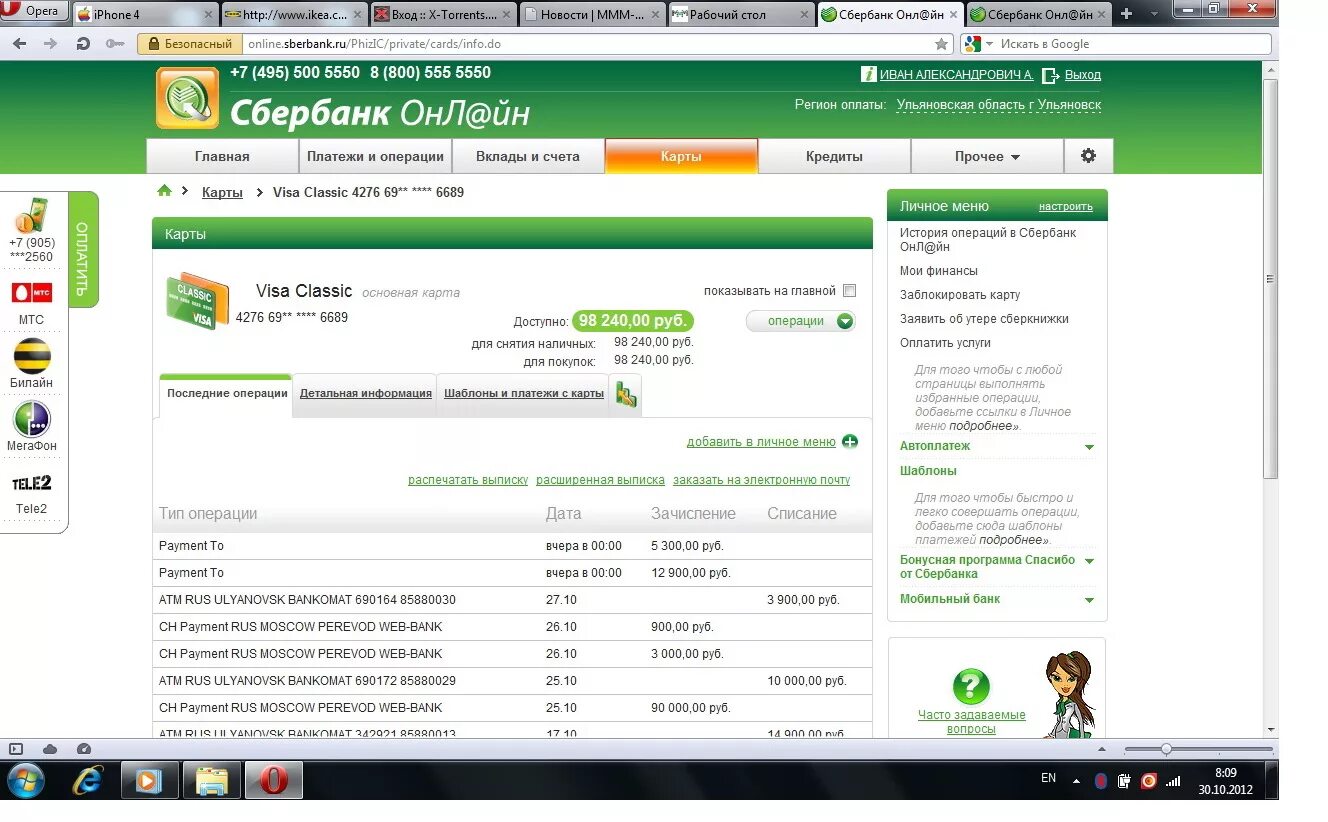
Task: Click the green question mark FAQ icon
Action: [970, 686]
